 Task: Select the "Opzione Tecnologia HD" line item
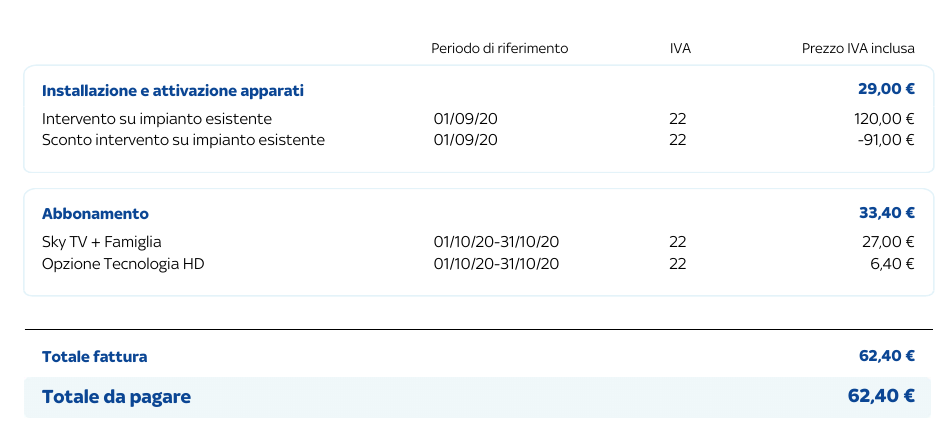pyautogui.click(x=123, y=264)
